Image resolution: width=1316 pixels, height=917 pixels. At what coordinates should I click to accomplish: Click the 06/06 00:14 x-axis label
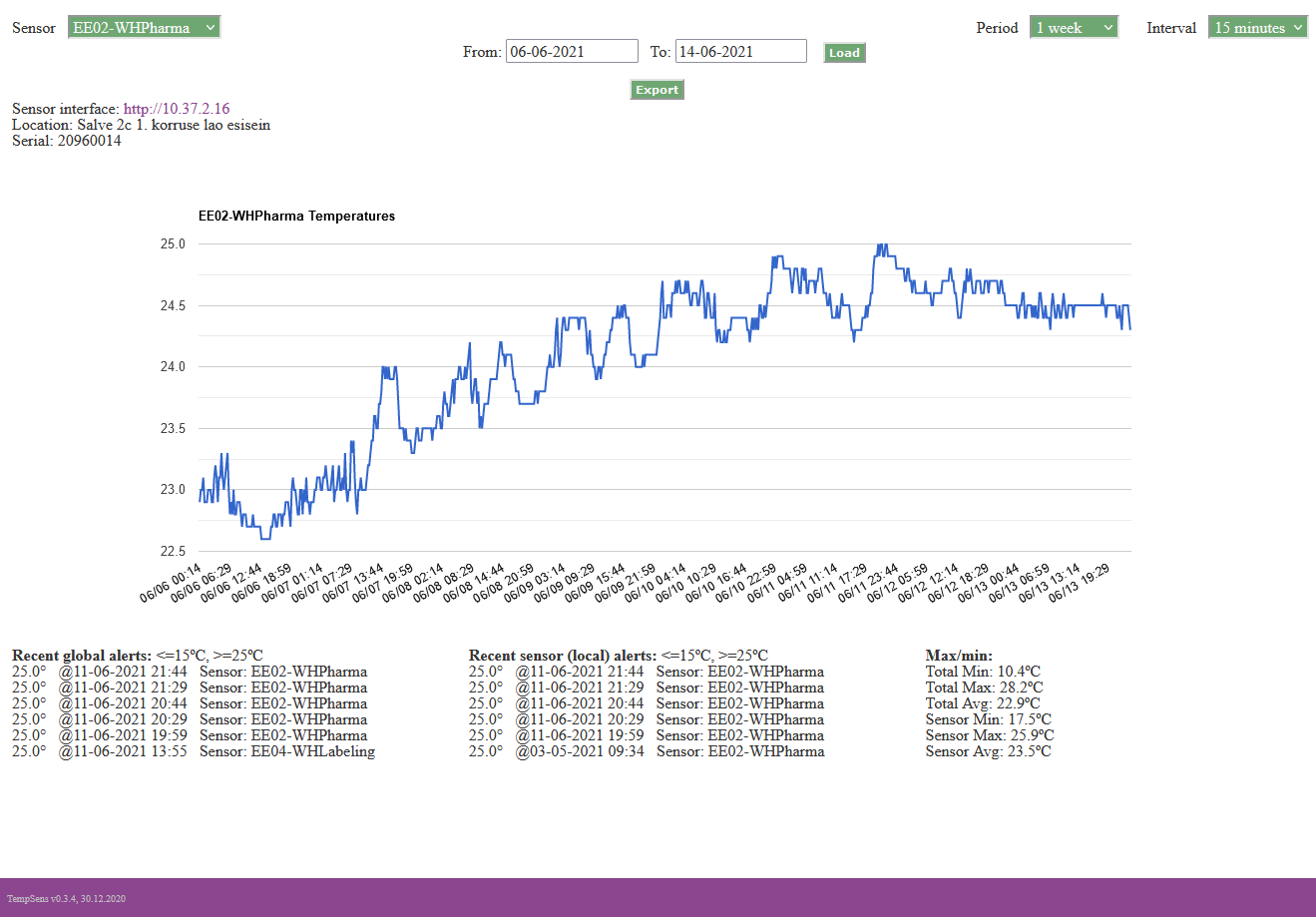pyautogui.click(x=172, y=584)
